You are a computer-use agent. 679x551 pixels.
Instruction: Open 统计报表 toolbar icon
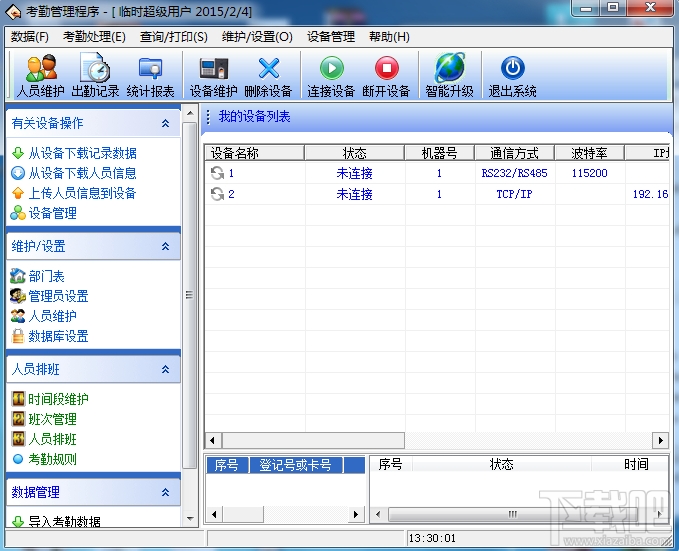pyautogui.click(x=150, y=75)
